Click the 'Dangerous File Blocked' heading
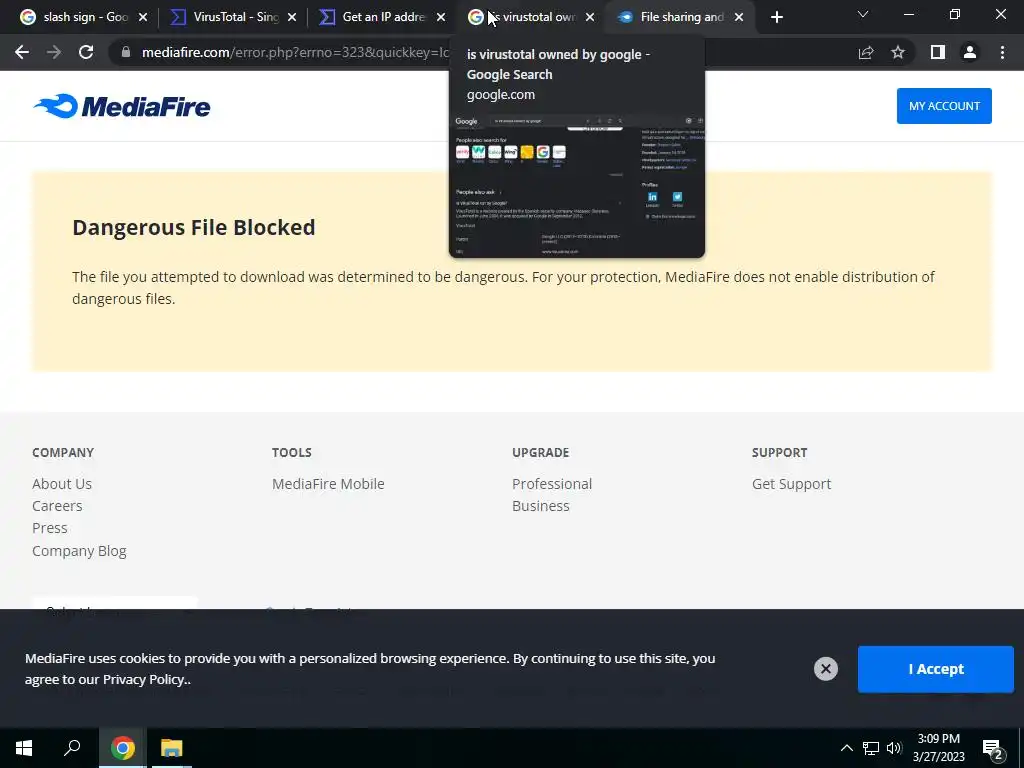Screen dimensions: 1024x768 click(x=193, y=227)
